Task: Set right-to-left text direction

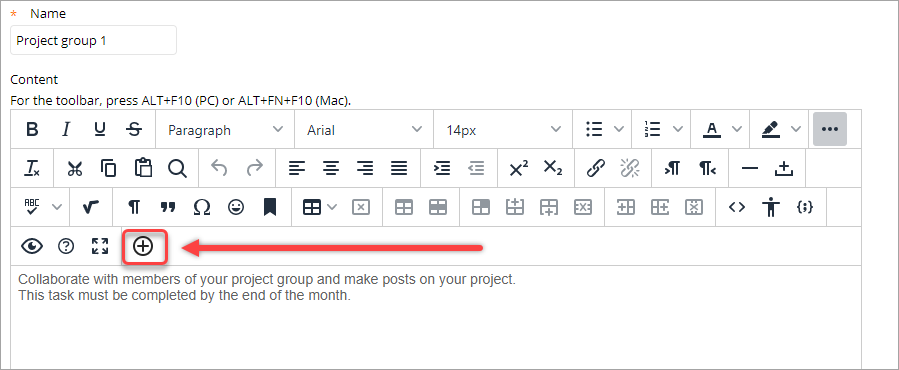Action: coord(707,168)
